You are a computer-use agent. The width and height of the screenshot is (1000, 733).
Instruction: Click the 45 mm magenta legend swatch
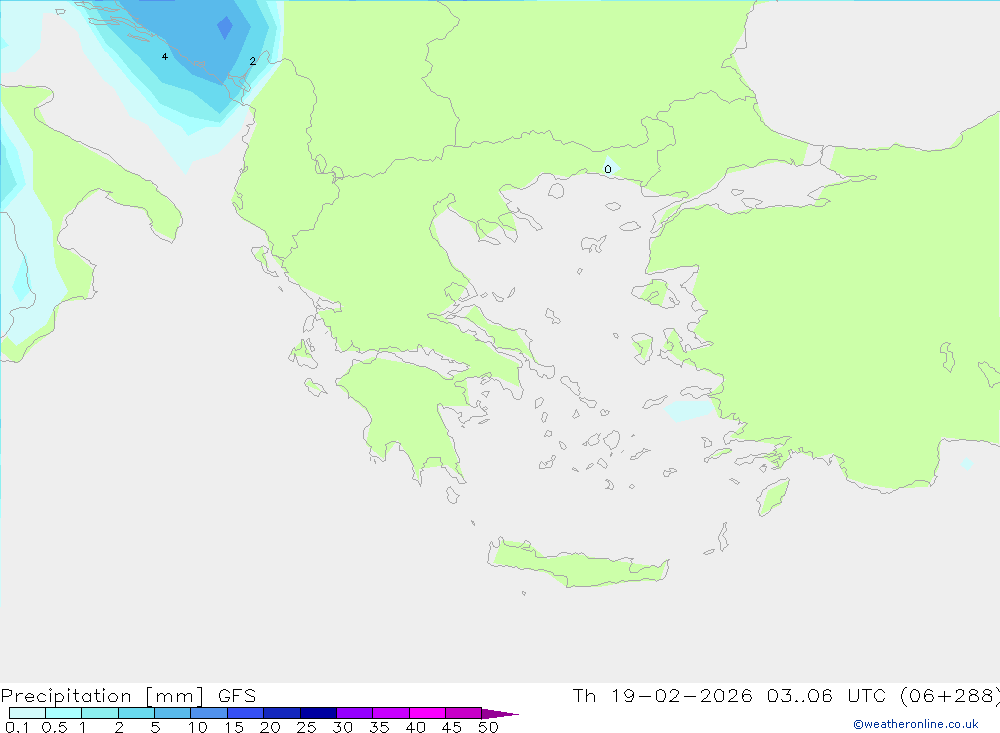point(463,713)
